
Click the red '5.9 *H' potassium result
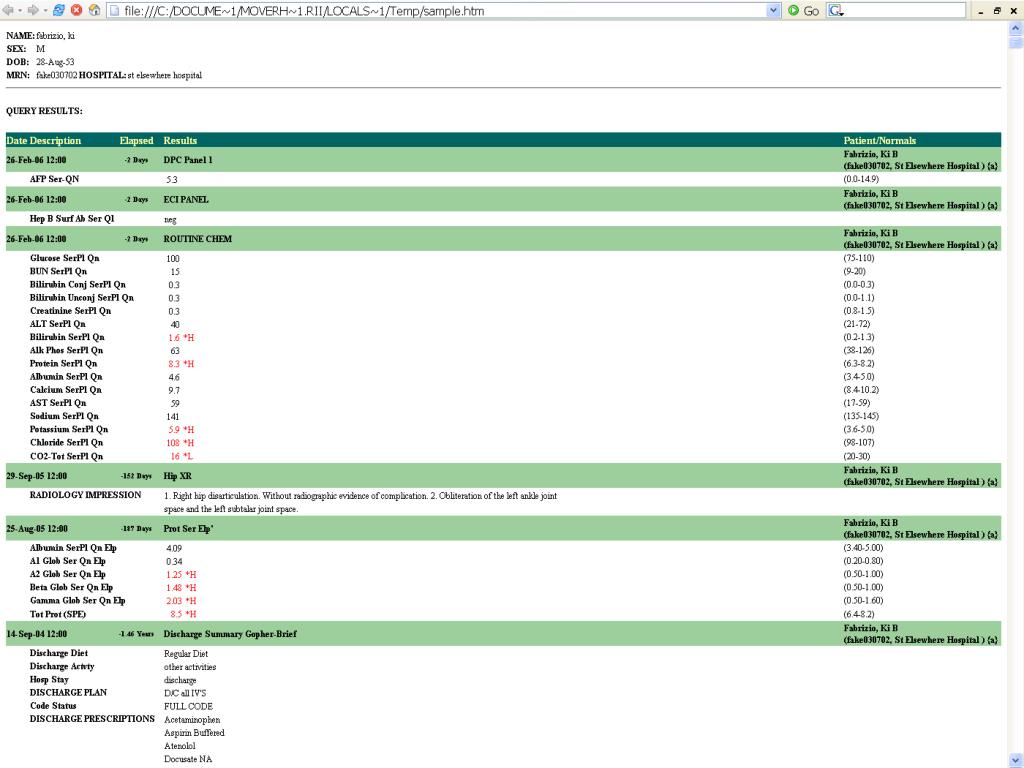click(181, 430)
